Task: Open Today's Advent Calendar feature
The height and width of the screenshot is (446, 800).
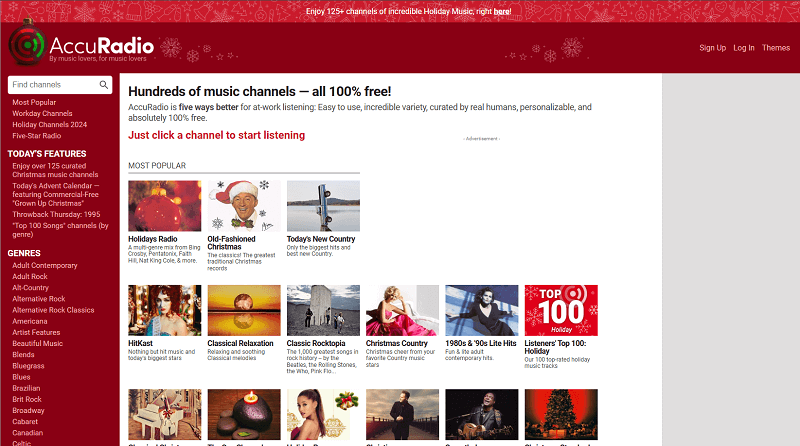Action: (56, 194)
